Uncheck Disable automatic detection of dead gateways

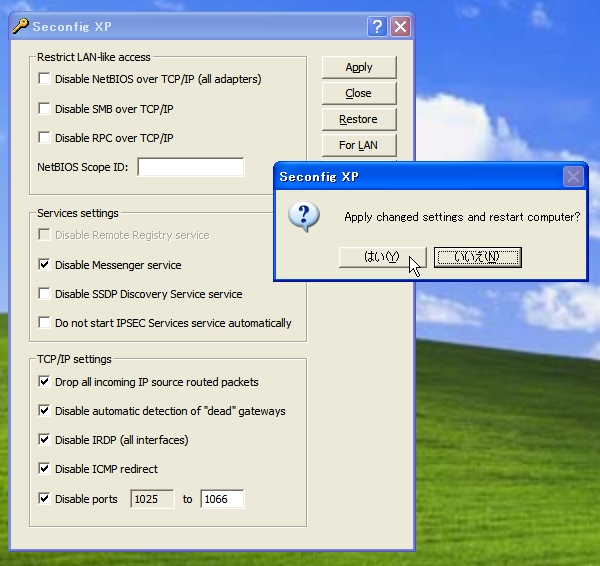pos(44,411)
